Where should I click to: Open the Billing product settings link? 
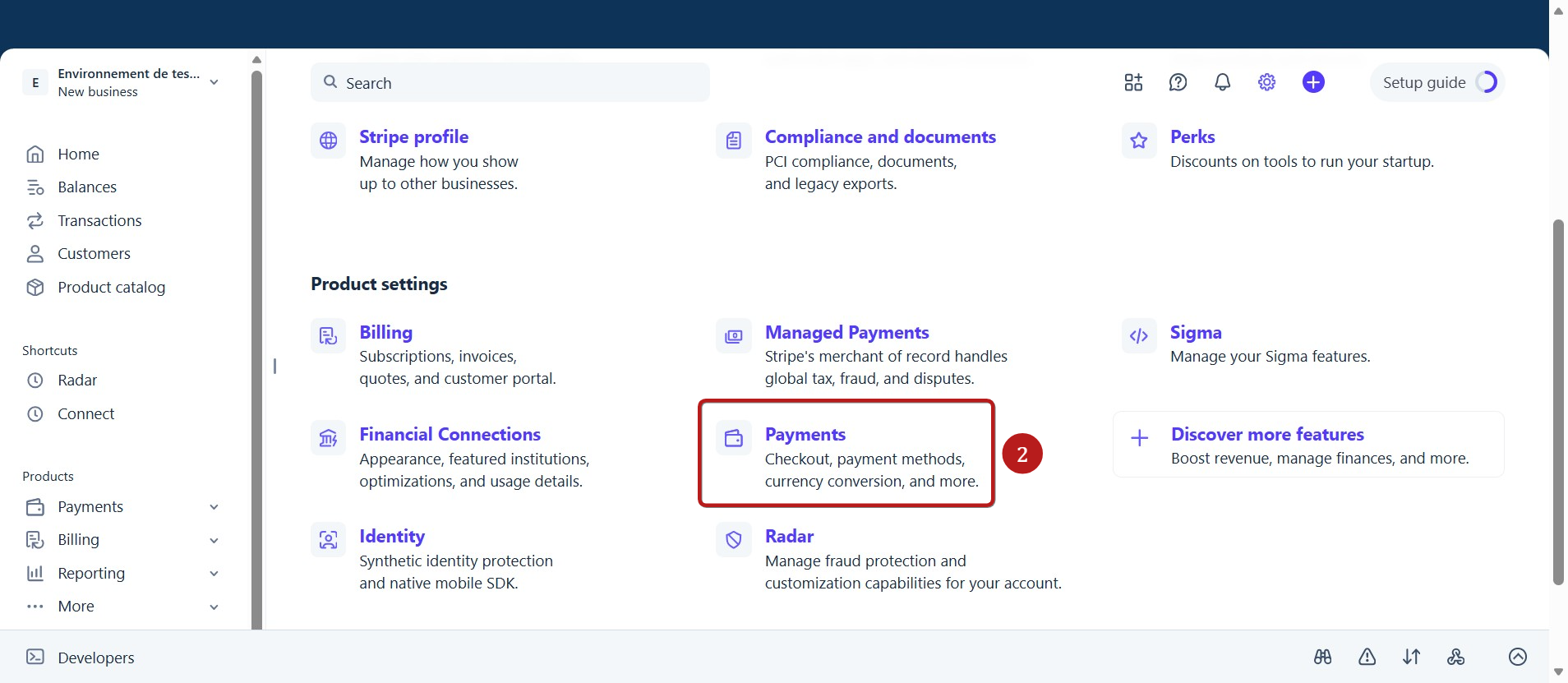[385, 332]
